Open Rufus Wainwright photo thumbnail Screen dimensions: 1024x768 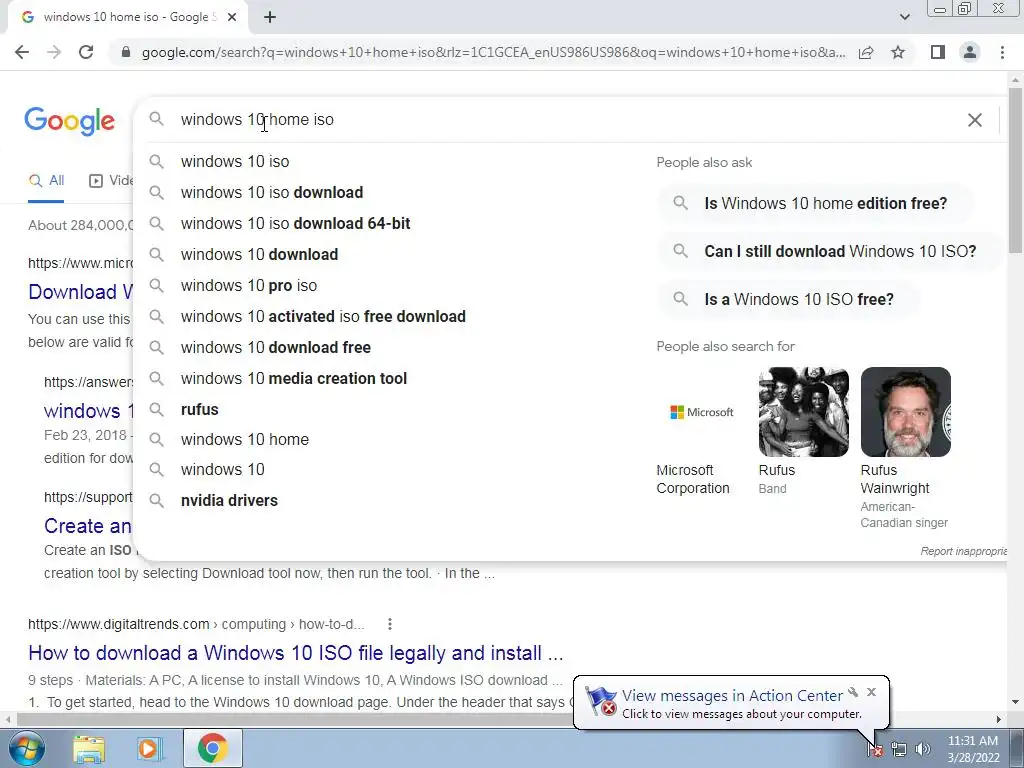906,412
